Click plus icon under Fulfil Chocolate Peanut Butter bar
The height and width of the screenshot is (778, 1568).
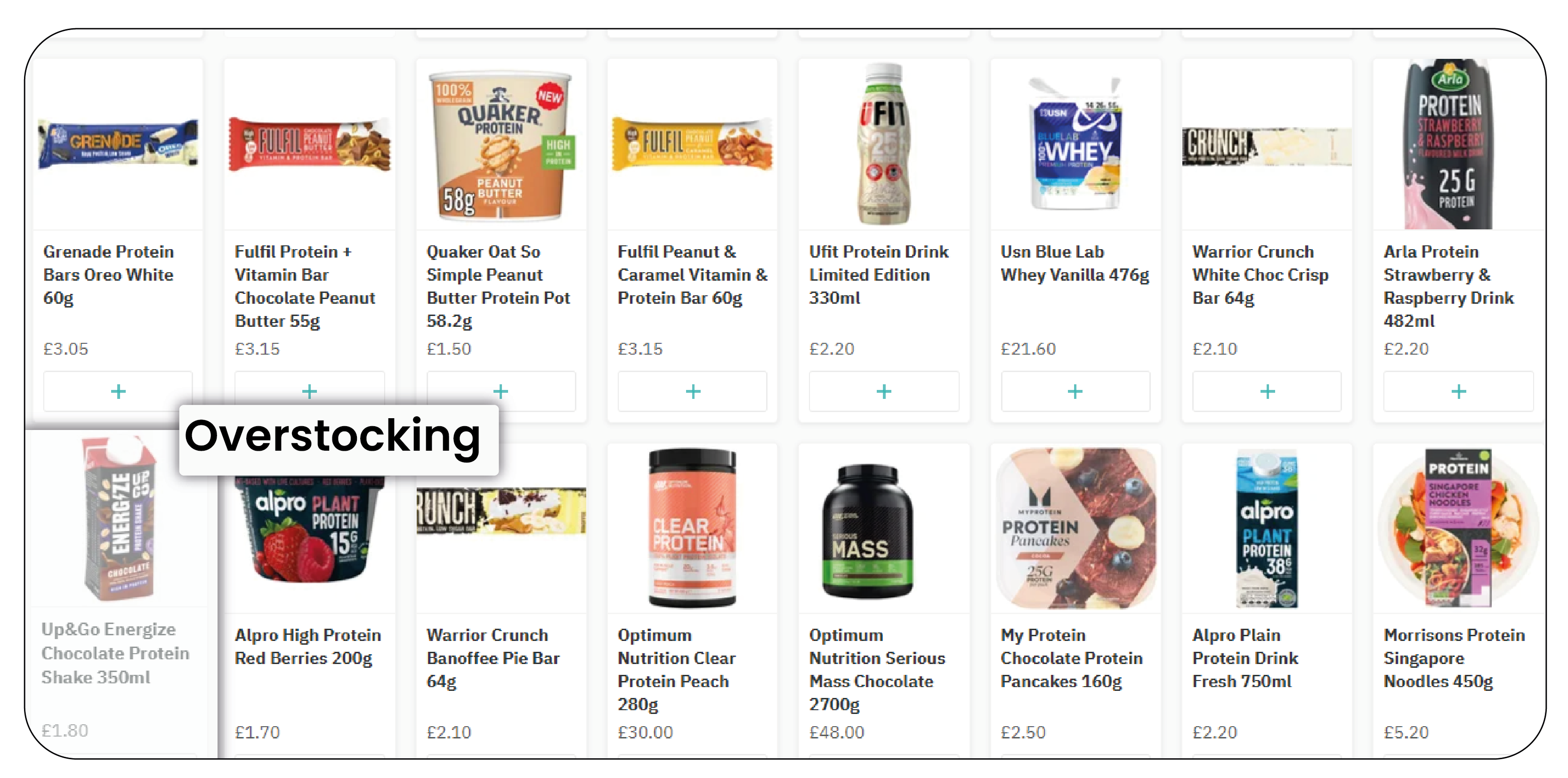pos(309,390)
